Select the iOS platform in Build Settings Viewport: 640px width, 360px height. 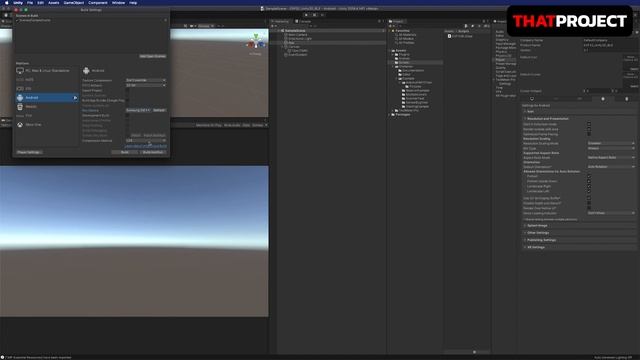click(47, 89)
